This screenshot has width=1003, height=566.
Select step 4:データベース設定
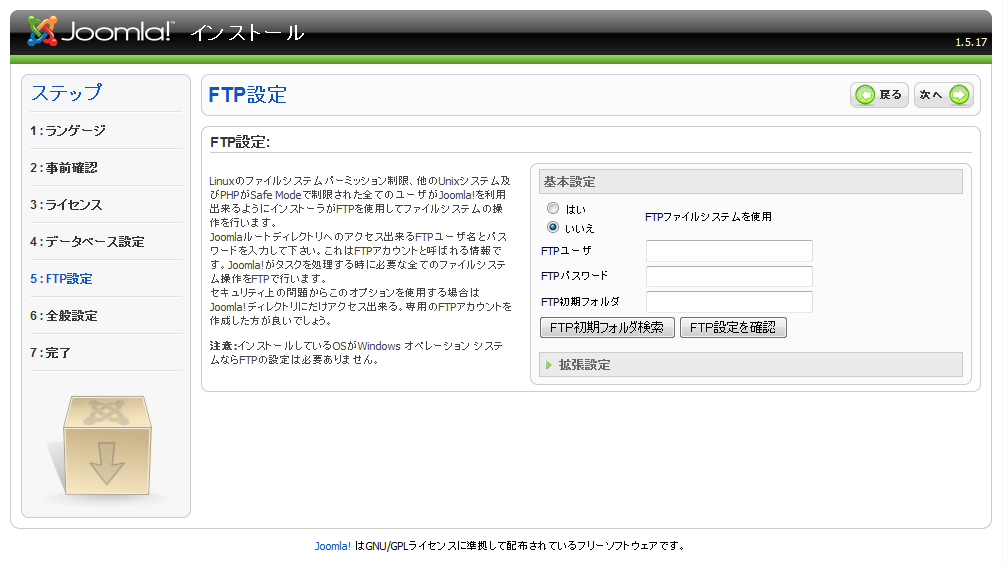coord(87,242)
